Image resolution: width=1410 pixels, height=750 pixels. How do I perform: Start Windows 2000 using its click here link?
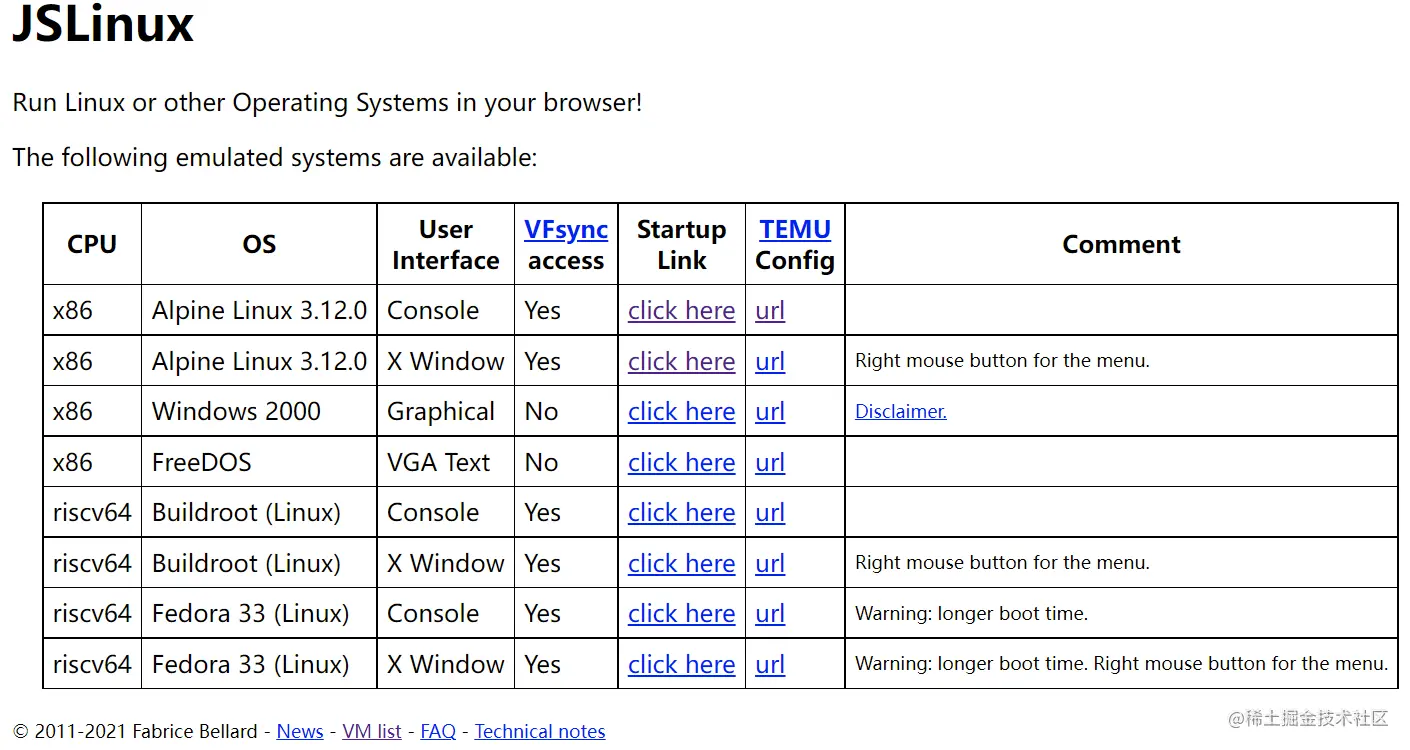tap(681, 411)
